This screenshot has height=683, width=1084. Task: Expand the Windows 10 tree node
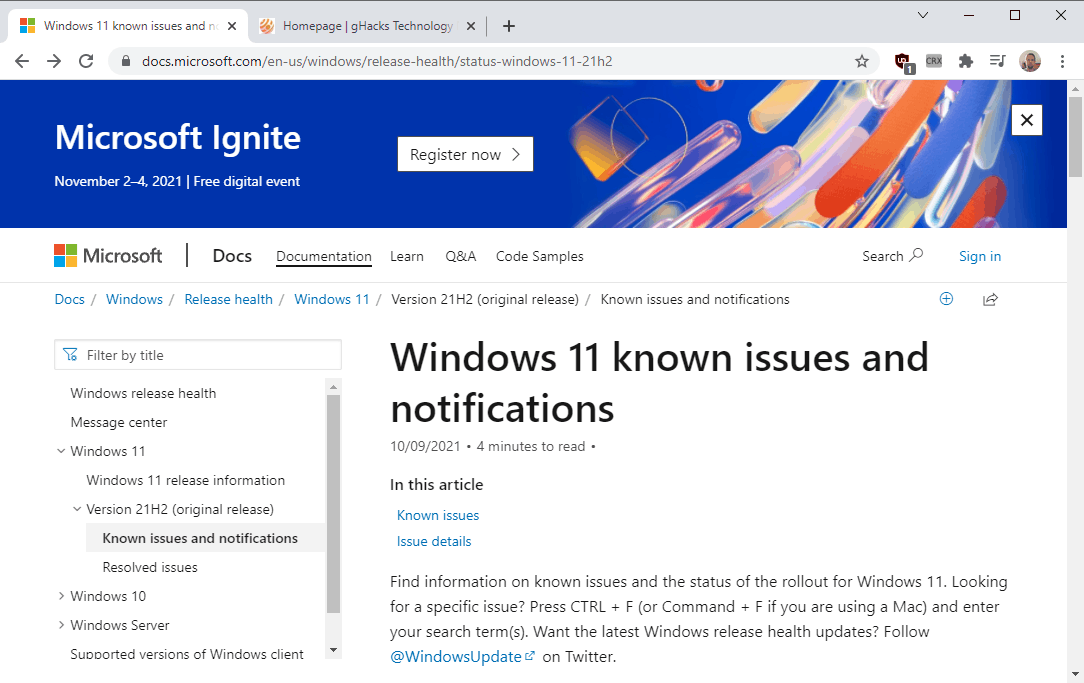click(x=61, y=596)
